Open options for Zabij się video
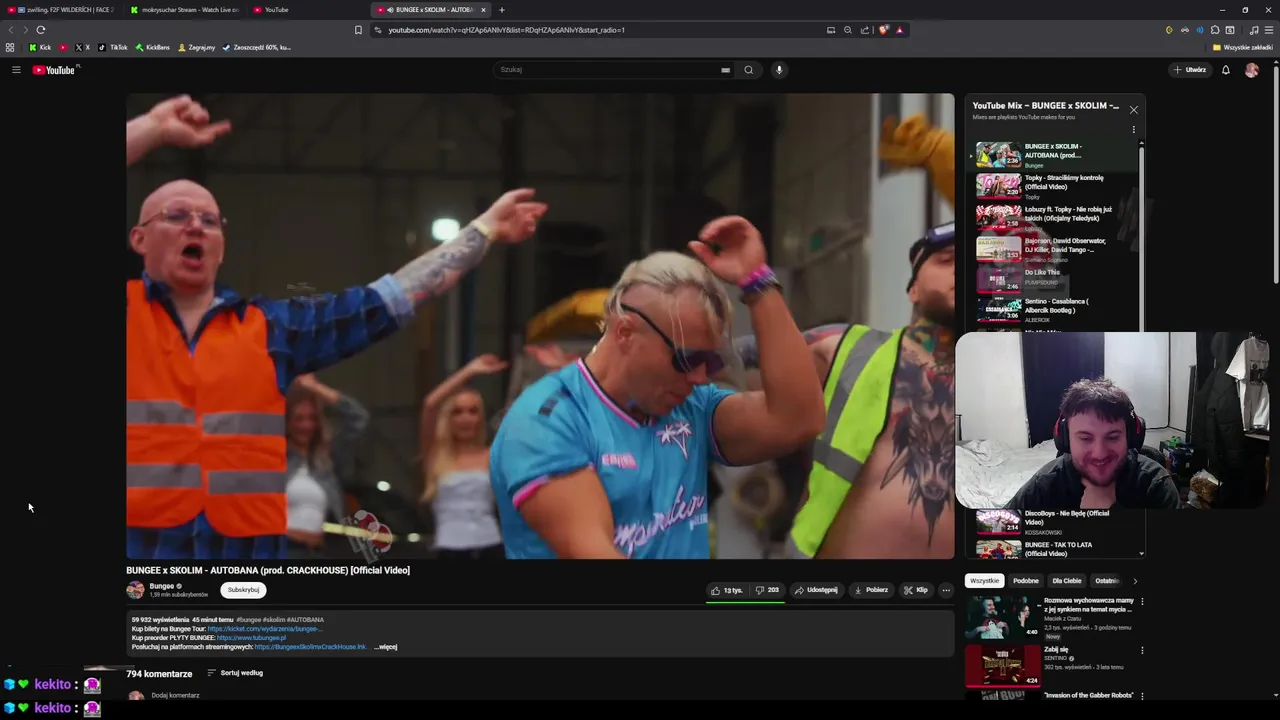Screen dimensions: 1280x720 [x=1142, y=650]
